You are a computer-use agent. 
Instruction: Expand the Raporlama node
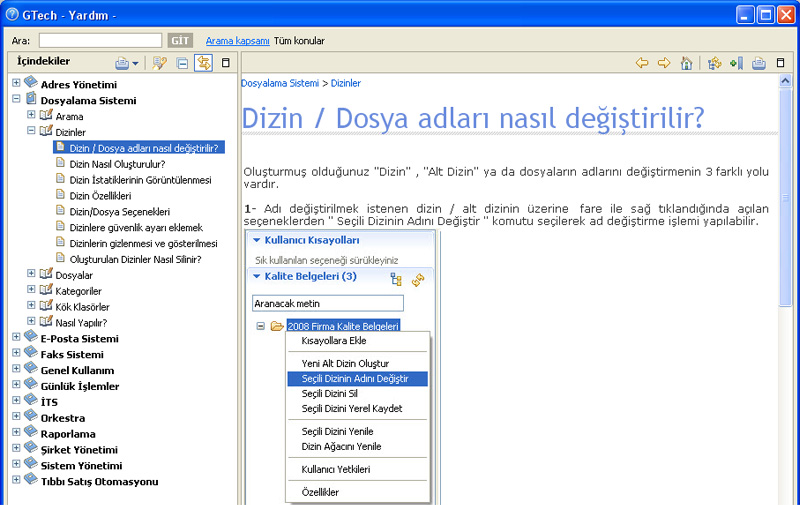tap(16, 432)
